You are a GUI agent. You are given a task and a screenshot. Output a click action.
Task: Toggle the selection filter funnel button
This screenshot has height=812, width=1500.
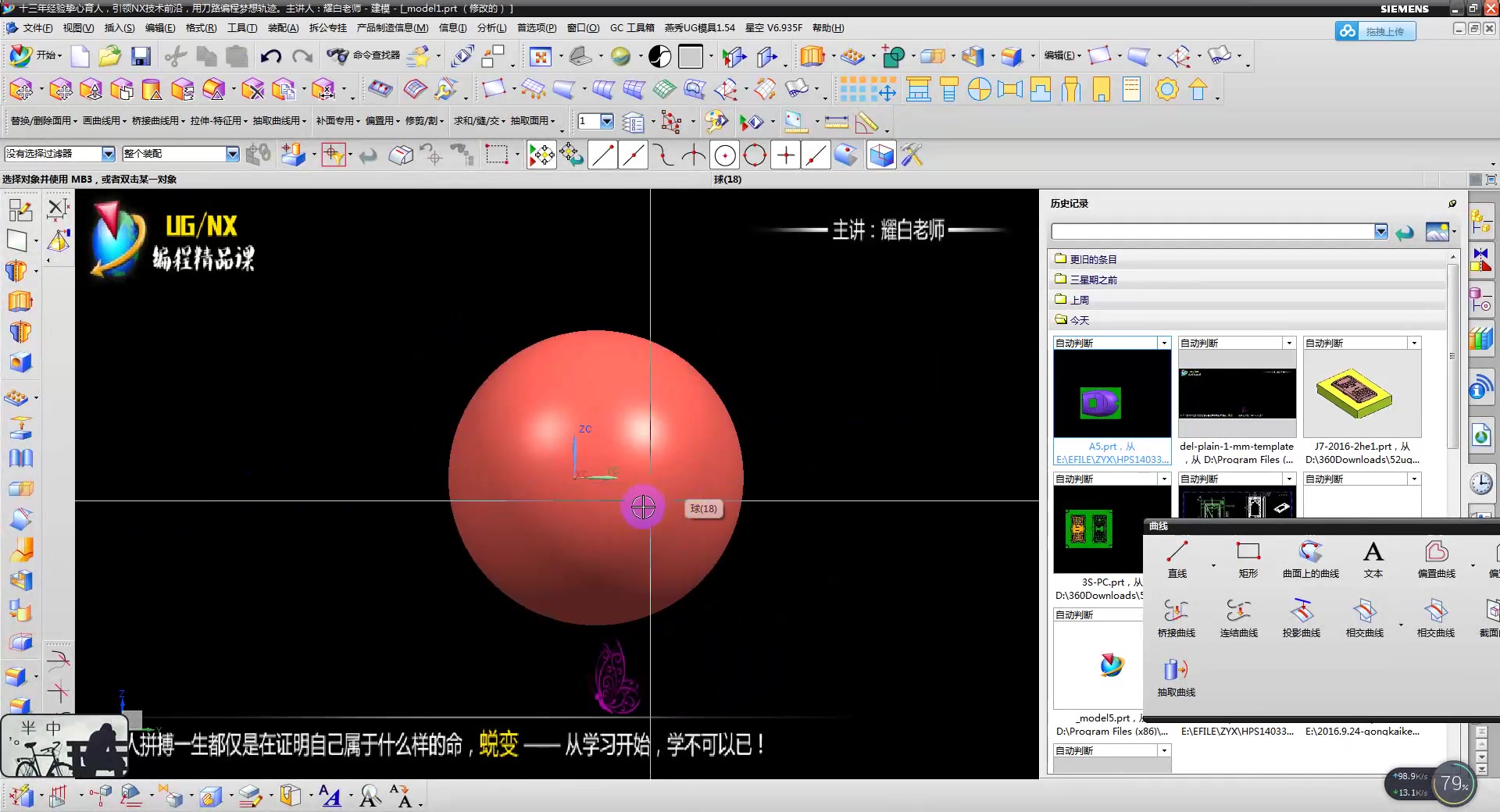334,155
